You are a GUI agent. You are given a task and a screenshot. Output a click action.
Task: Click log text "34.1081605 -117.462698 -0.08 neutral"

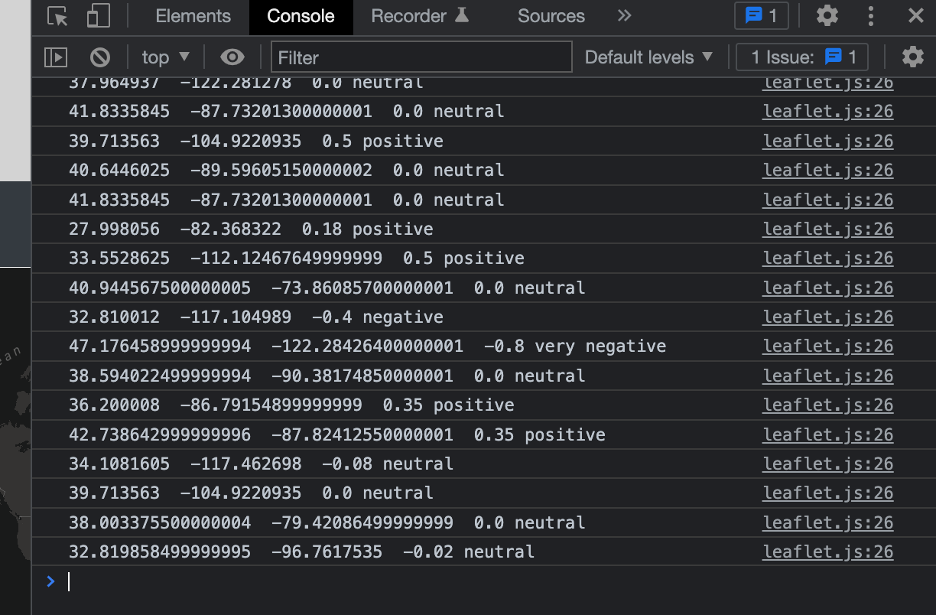(261, 464)
